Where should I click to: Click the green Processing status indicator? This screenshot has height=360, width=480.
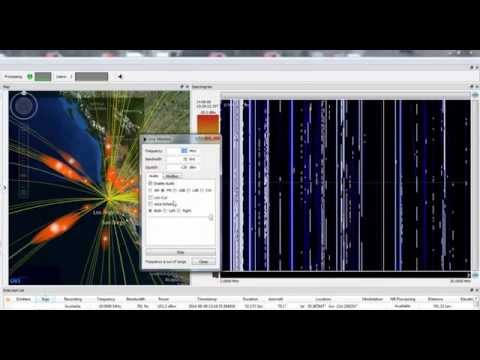point(30,77)
